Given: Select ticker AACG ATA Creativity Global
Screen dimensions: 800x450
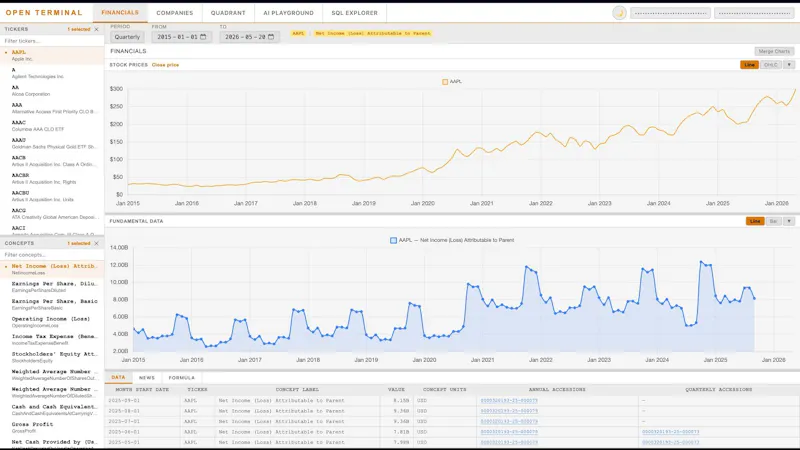Looking at the screenshot, I should pyautogui.click(x=52, y=214).
